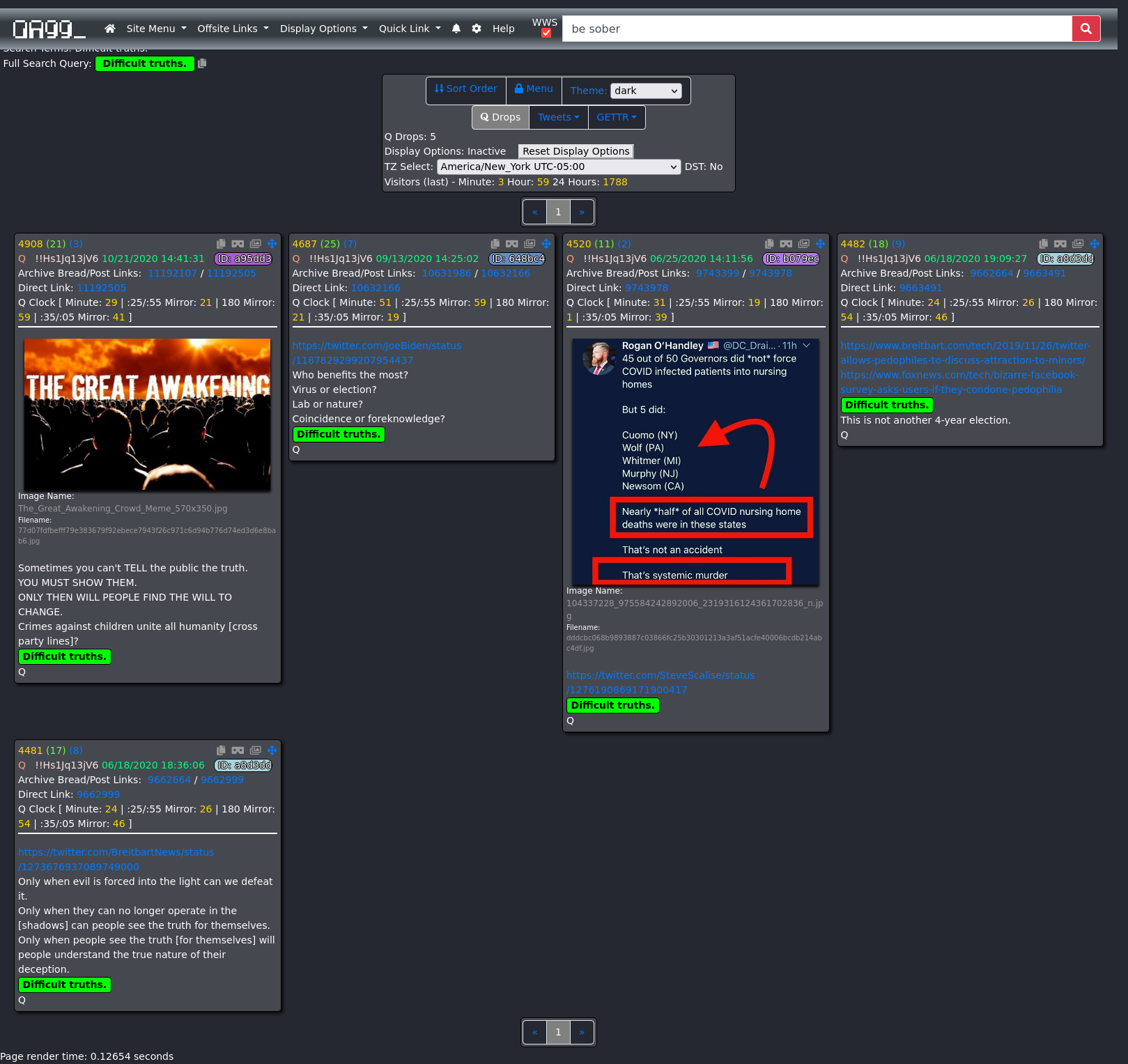Screen dimensions: 1128x1064
Task: Click copy icon on drop 4908
Action: (x=221, y=244)
